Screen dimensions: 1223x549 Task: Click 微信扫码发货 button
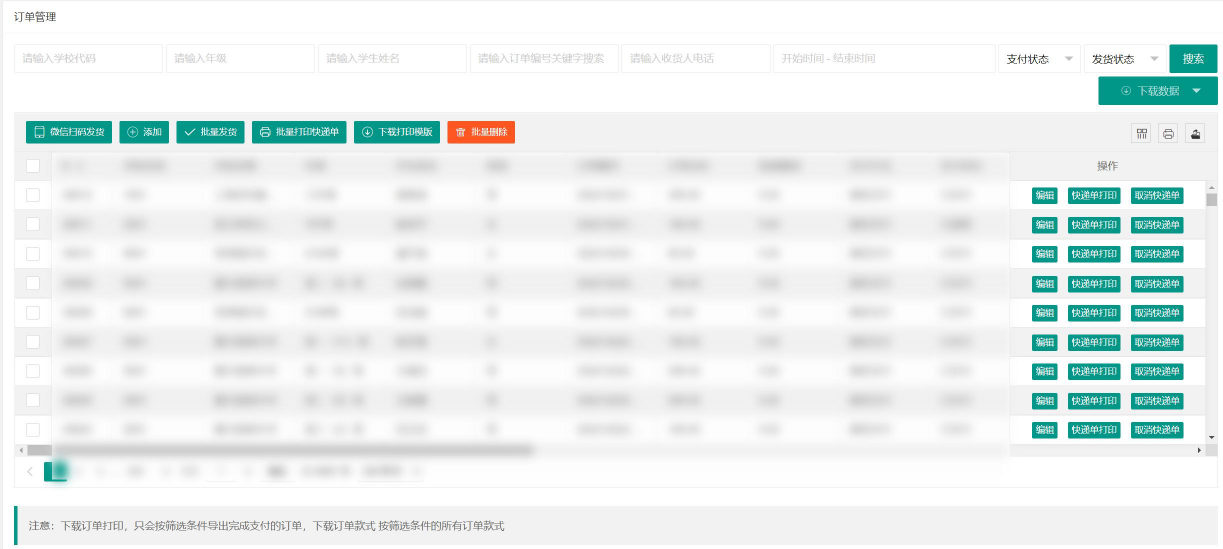pyautogui.click(x=69, y=132)
